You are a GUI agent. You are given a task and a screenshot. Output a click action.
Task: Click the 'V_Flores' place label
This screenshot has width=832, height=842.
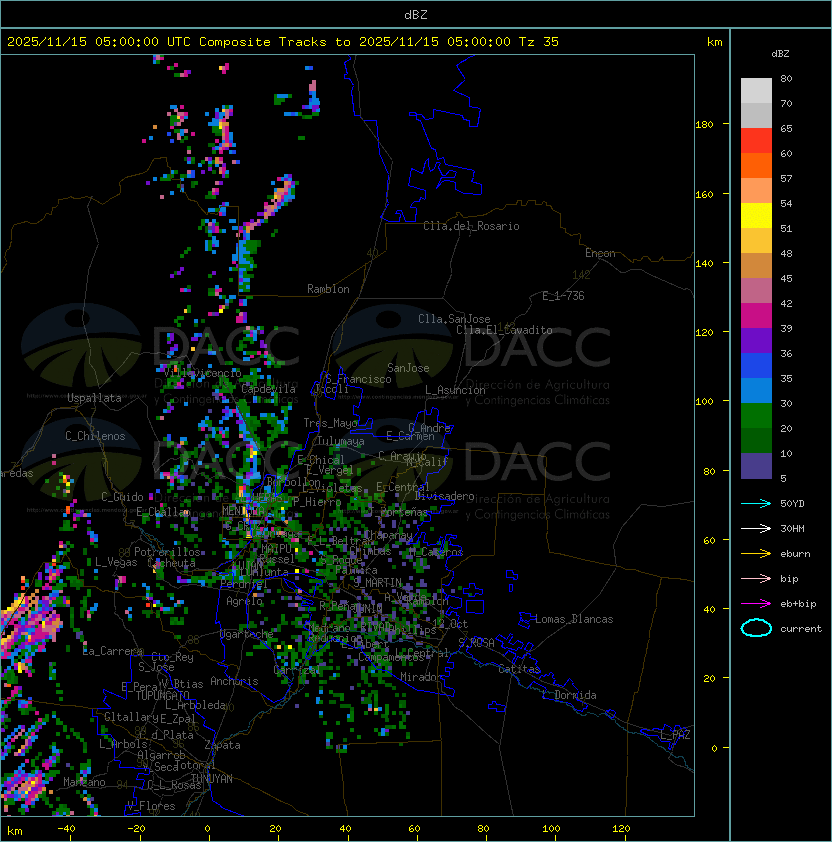coord(151,806)
